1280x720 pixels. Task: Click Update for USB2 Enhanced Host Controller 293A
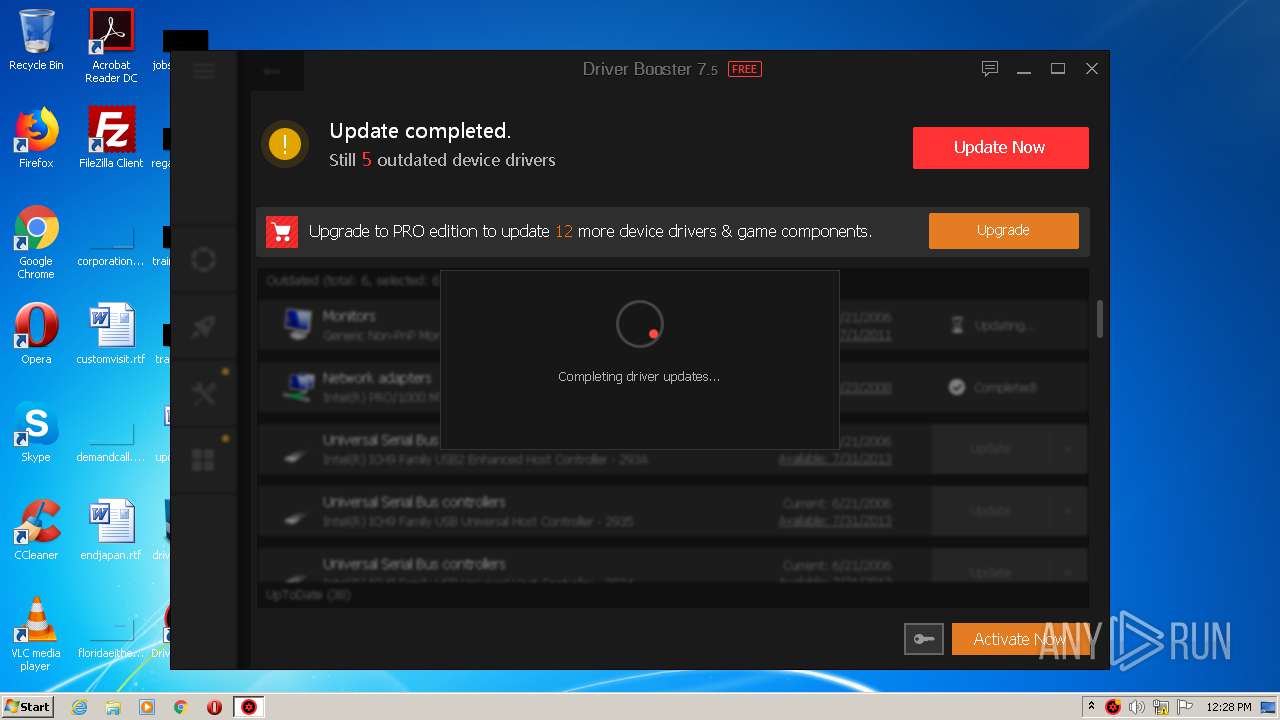(x=990, y=449)
